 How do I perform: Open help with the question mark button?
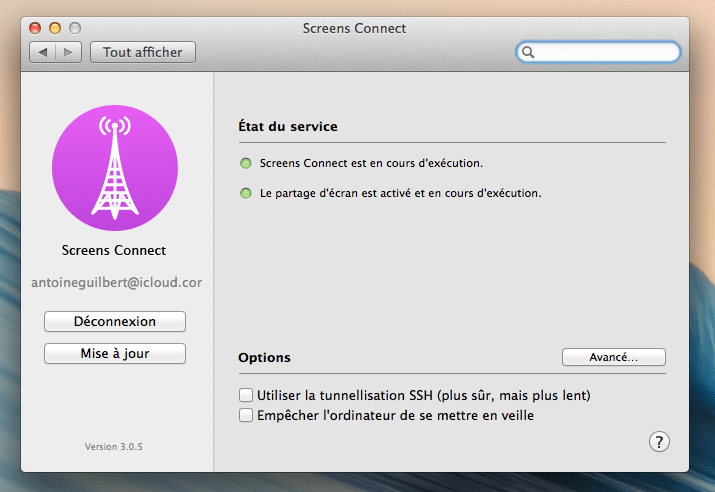point(659,441)
